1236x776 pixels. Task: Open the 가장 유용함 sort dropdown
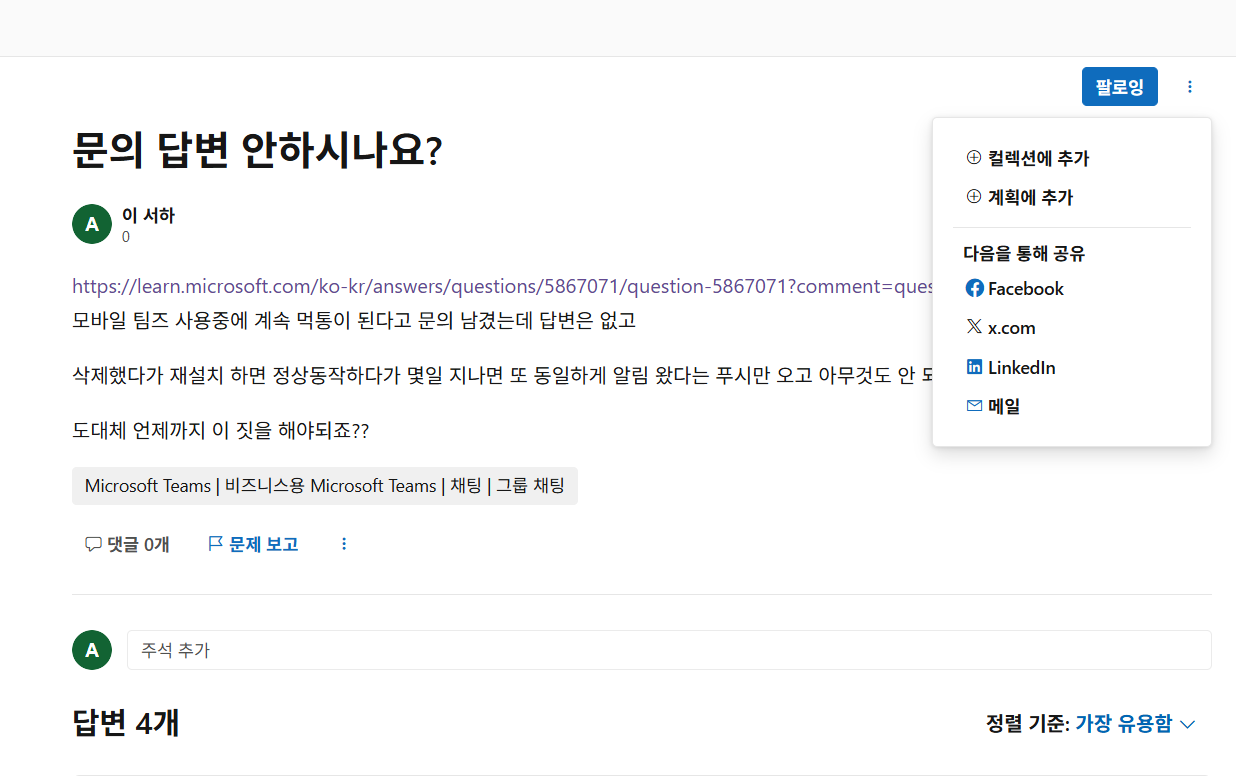[x=1136, y=724]
